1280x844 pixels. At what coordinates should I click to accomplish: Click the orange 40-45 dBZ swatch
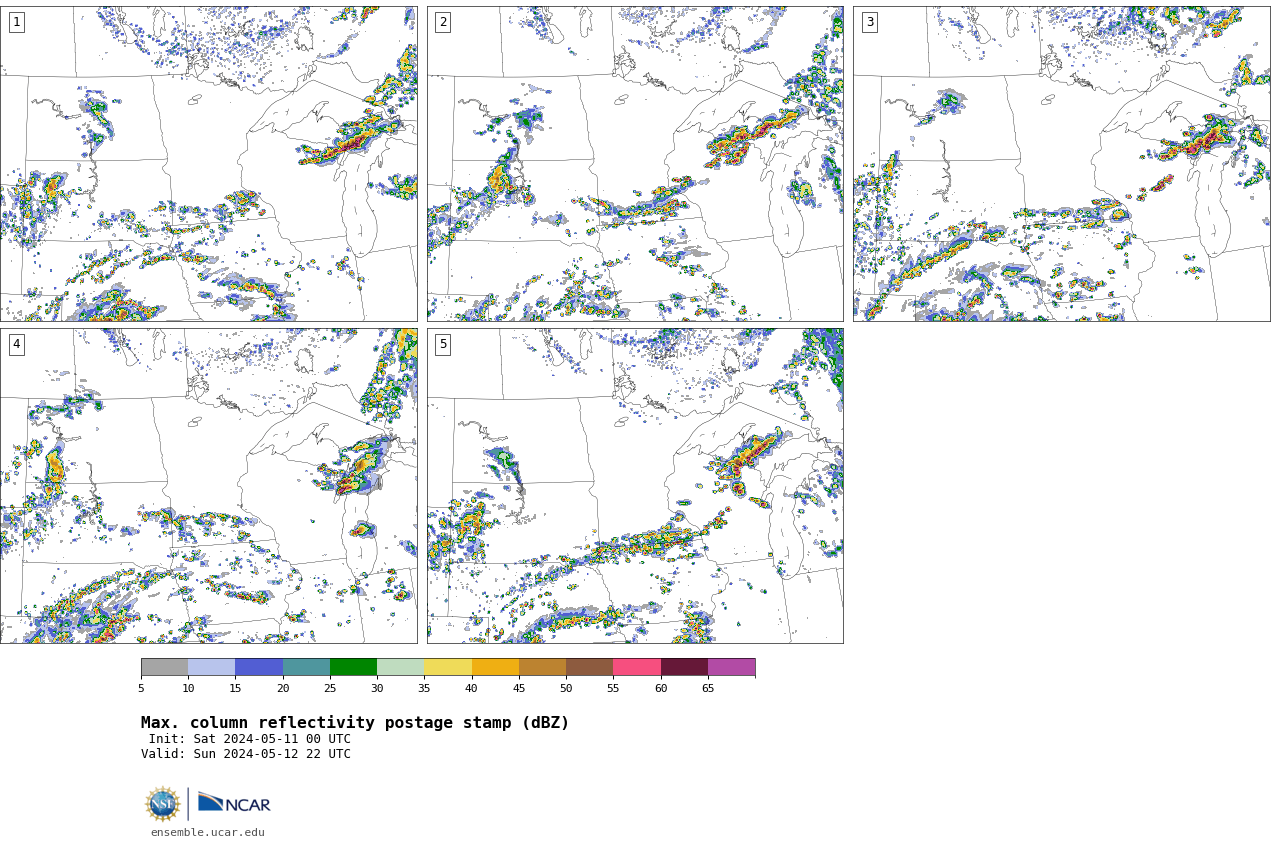click(x=495, y=667)
